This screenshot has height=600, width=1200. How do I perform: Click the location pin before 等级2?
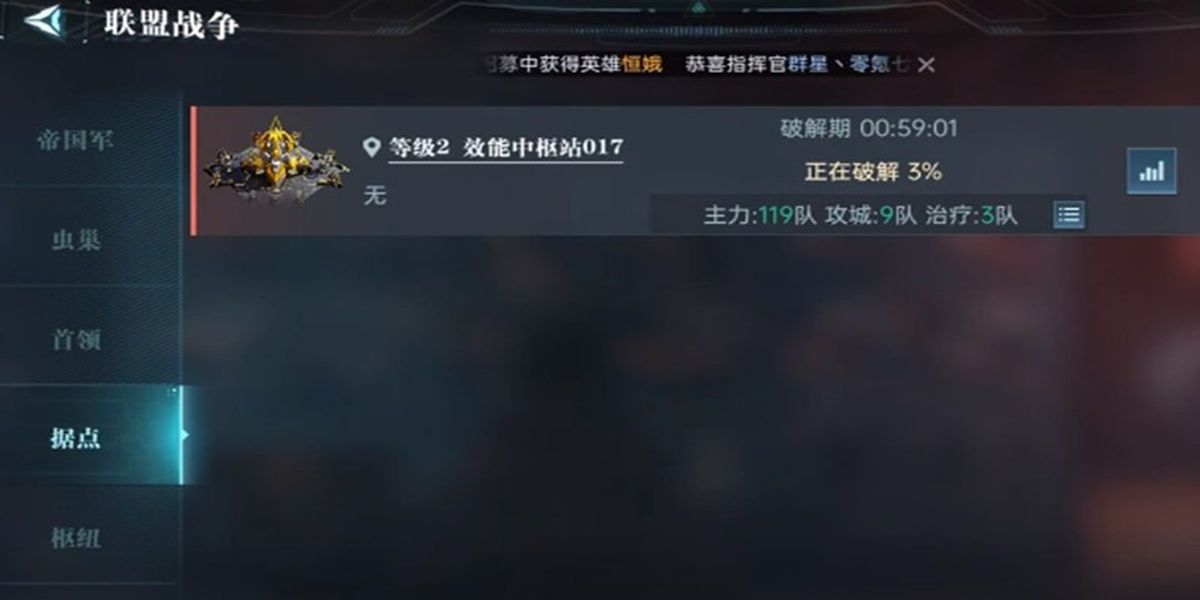[371, 149]
